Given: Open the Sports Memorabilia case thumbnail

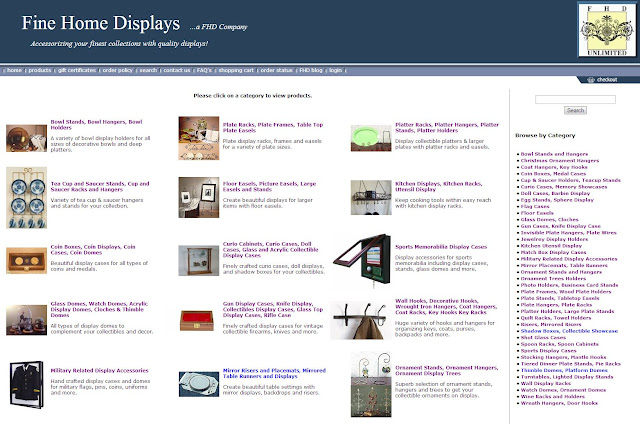Looking at the screenshot, I should pyautogui.click(x=362, y=260).
